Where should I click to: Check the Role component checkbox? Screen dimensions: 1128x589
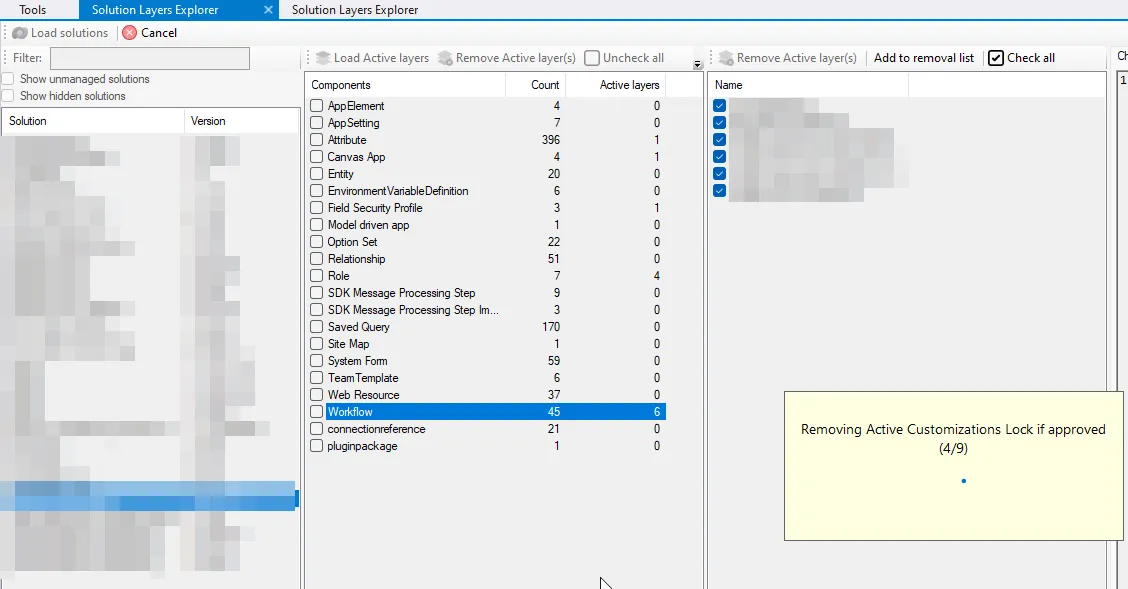click(317, 276)
